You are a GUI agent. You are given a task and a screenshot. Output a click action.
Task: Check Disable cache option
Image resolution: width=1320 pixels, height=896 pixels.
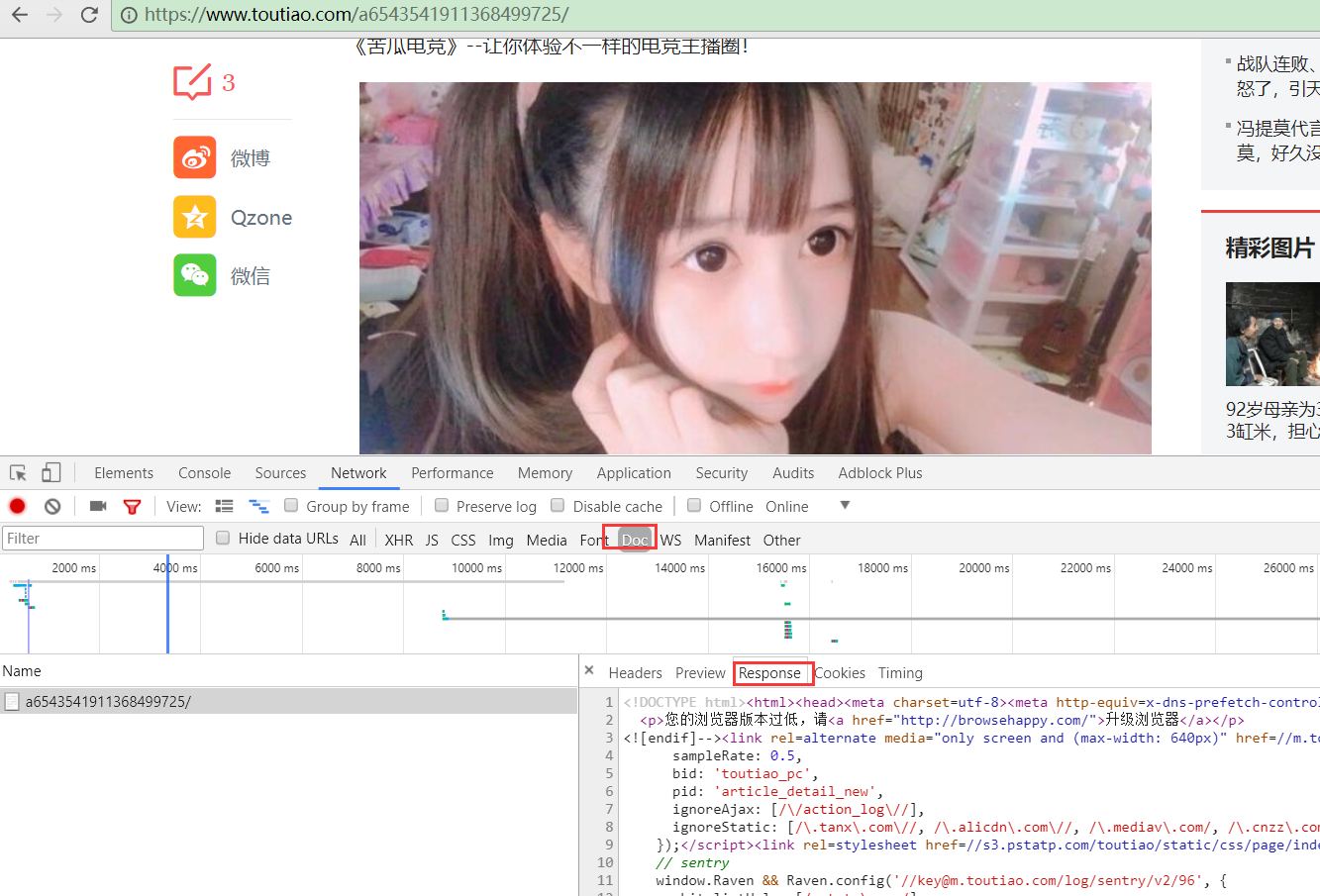click(558, 505)
